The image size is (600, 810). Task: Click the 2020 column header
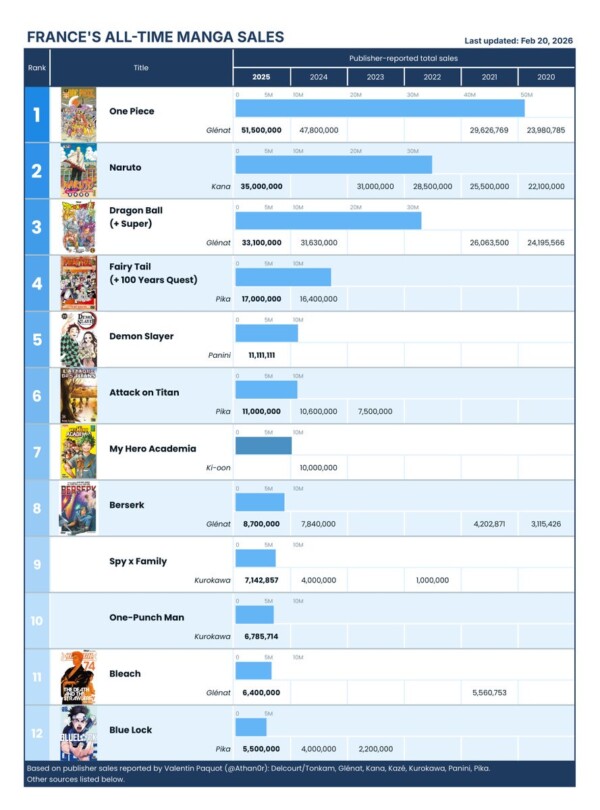coord(546,77)
